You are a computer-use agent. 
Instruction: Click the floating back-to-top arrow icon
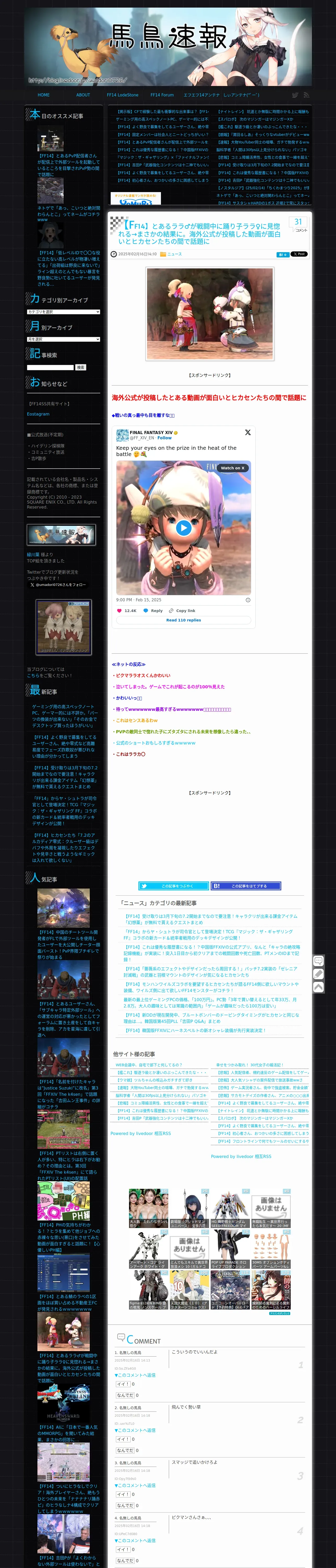[x=318, y=987]
